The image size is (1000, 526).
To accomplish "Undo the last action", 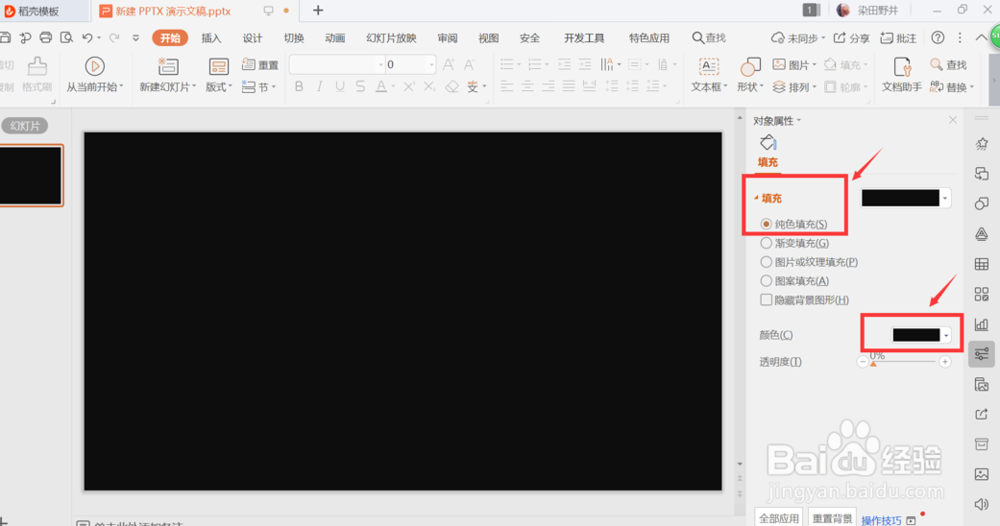I will click(x=87, y=38).
